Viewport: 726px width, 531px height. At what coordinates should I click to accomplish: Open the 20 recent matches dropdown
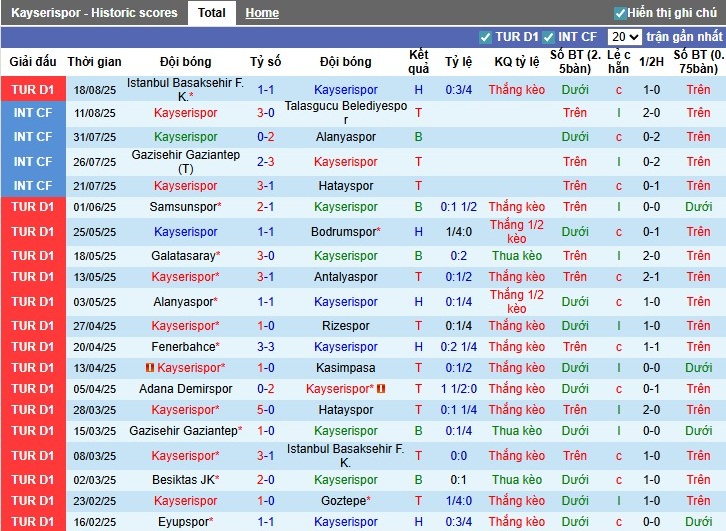pyautogui.click(x=624, y=37)
